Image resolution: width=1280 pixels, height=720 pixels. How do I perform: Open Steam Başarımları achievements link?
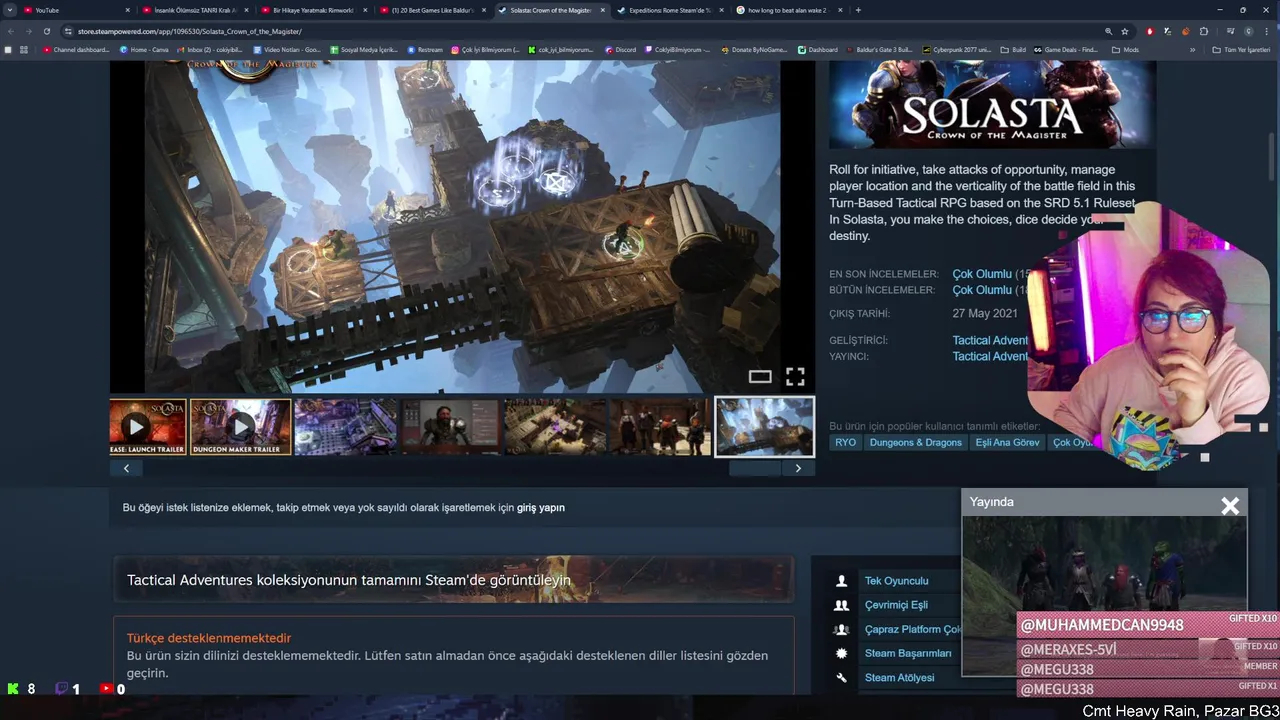pos(908,653)
